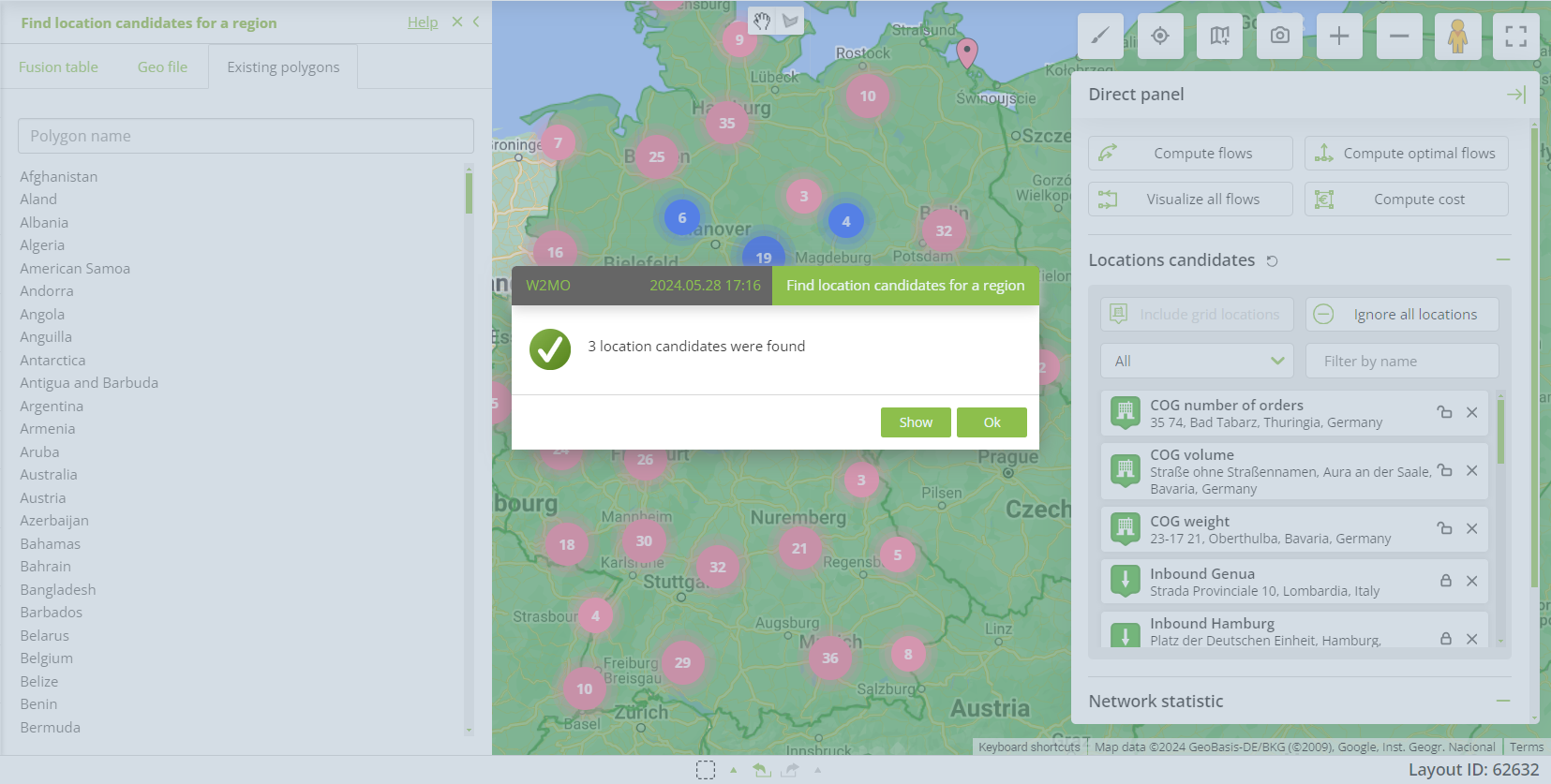Toggle lock on Inbound Genua location
1551x784 pixels.
[x=1445, y=581]
